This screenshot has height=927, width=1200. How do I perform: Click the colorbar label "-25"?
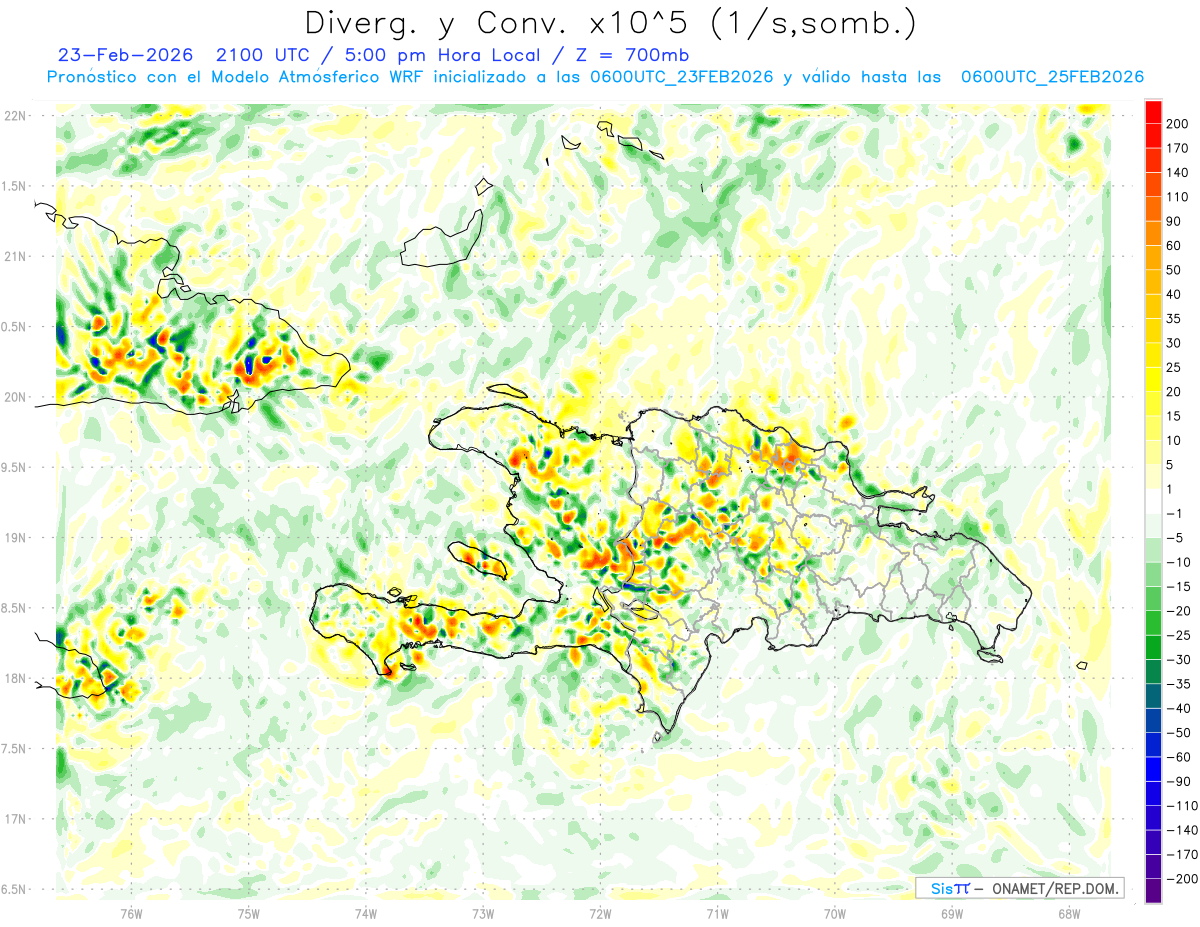pyautogui.click(x=1178, y=635)
